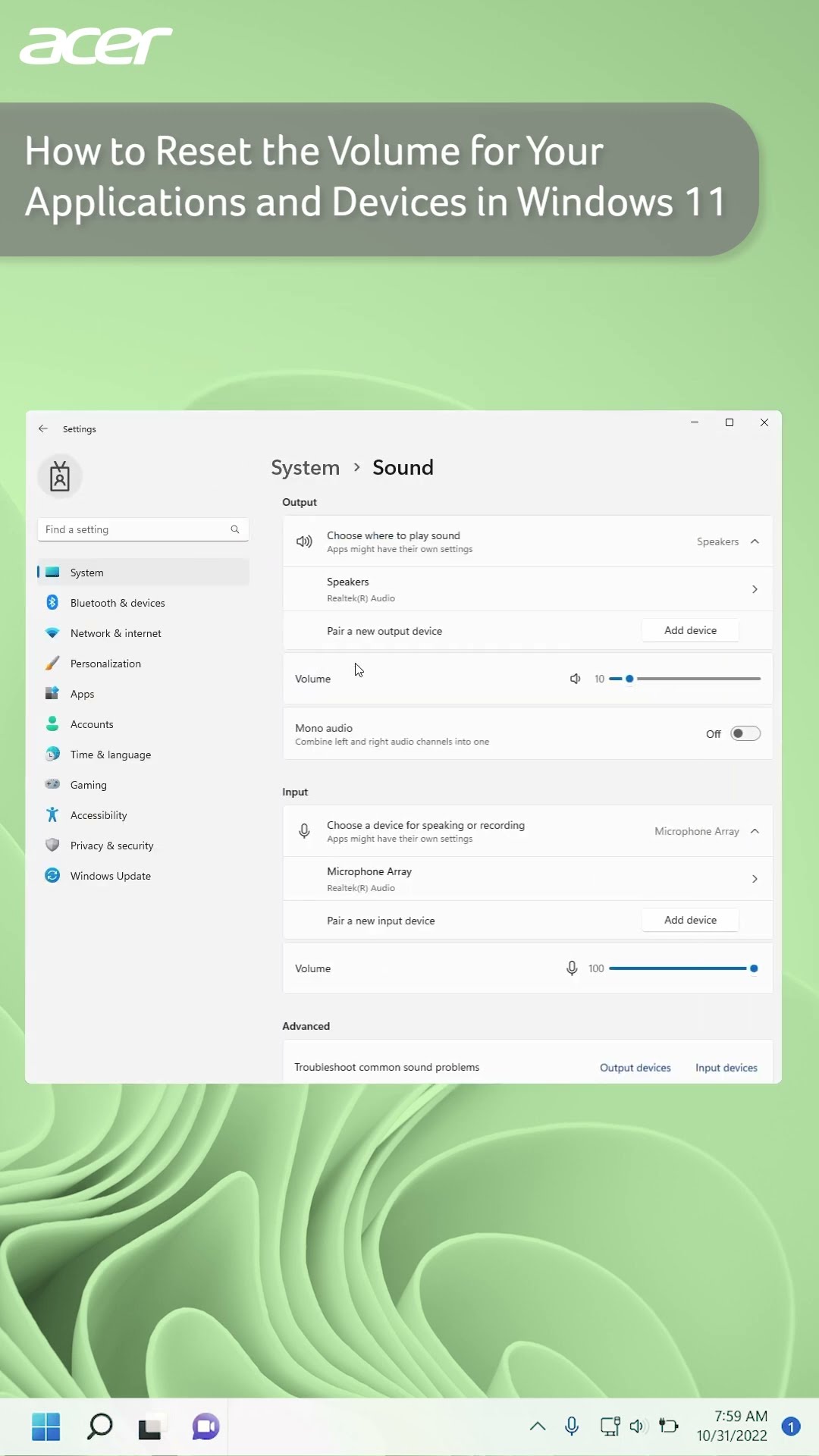Open Accounts settings
Viewport: 819px width, 1456px height.
(x=143, y=724)
